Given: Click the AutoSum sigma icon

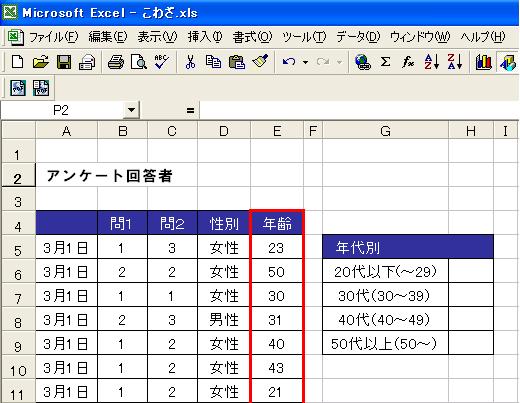Looking at the screenshot, I should point(385,62).
